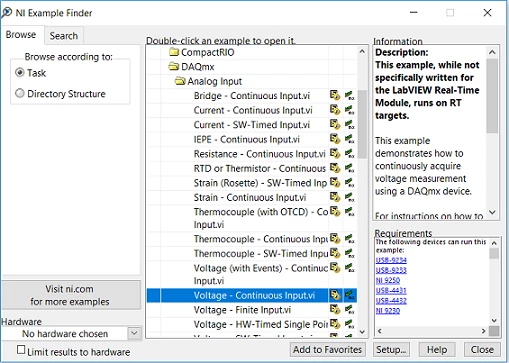Click the DAQmx folder icon
The height and width of the screenshot is (363, 509).
coord(174,66)
